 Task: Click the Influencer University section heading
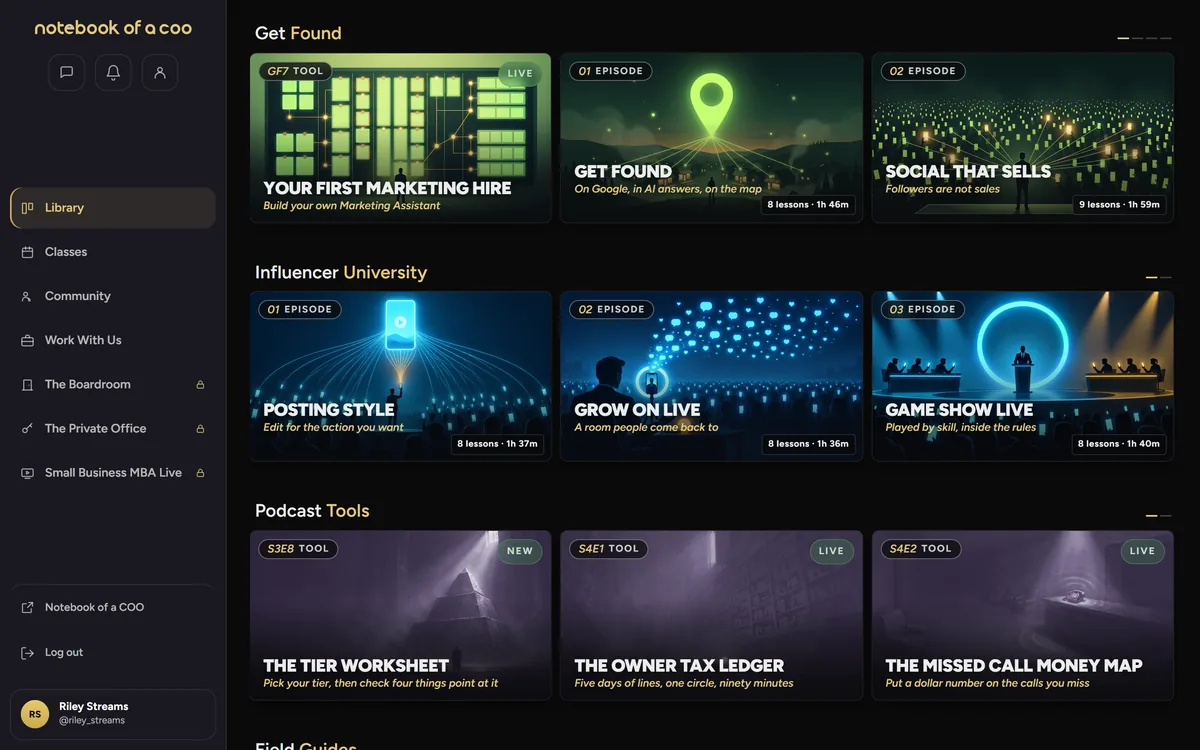(x=341, y=272)
